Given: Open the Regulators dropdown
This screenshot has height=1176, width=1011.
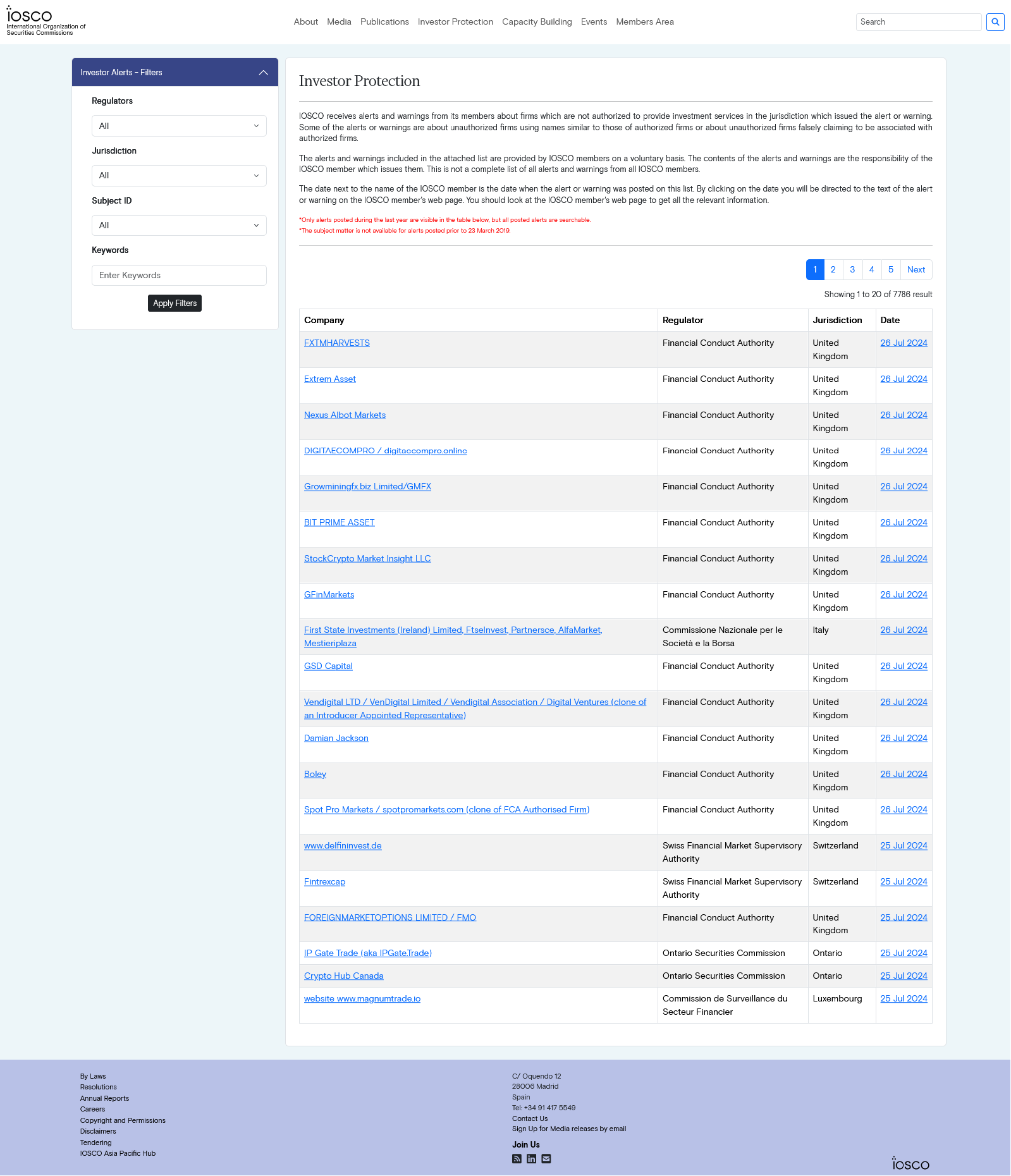Looking at the screenshot, I should (179, 126).
